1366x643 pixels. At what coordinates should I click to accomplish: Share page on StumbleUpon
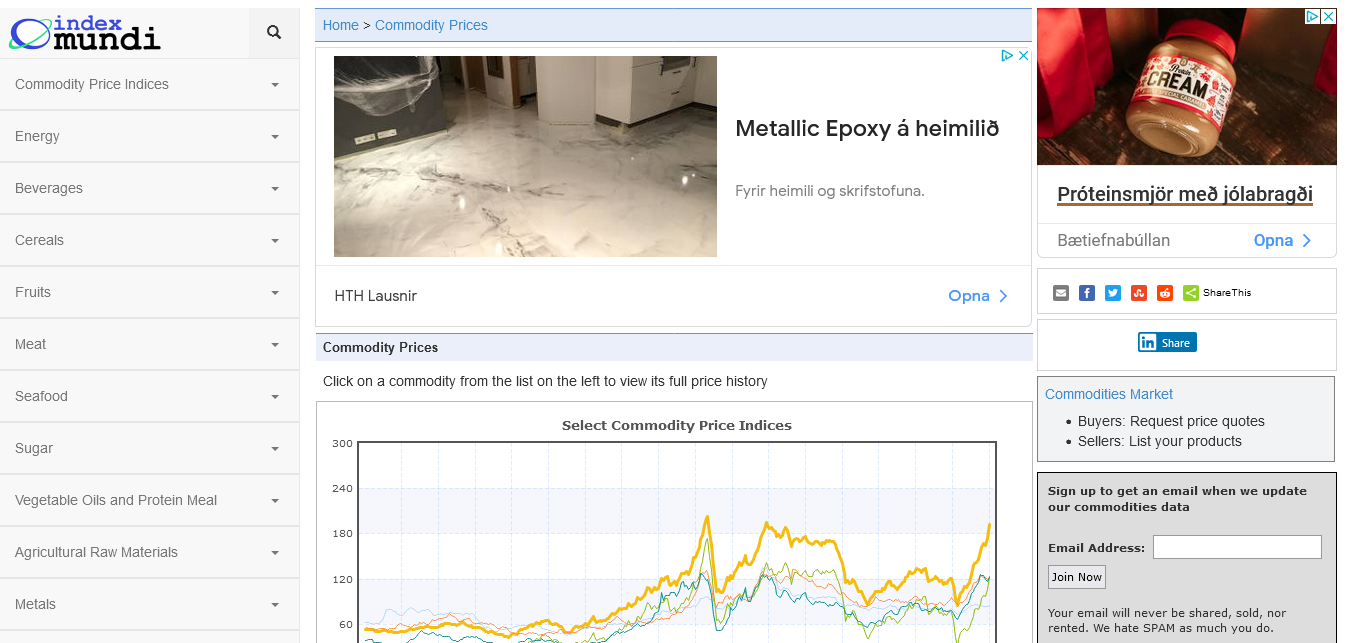[1139, 293]
